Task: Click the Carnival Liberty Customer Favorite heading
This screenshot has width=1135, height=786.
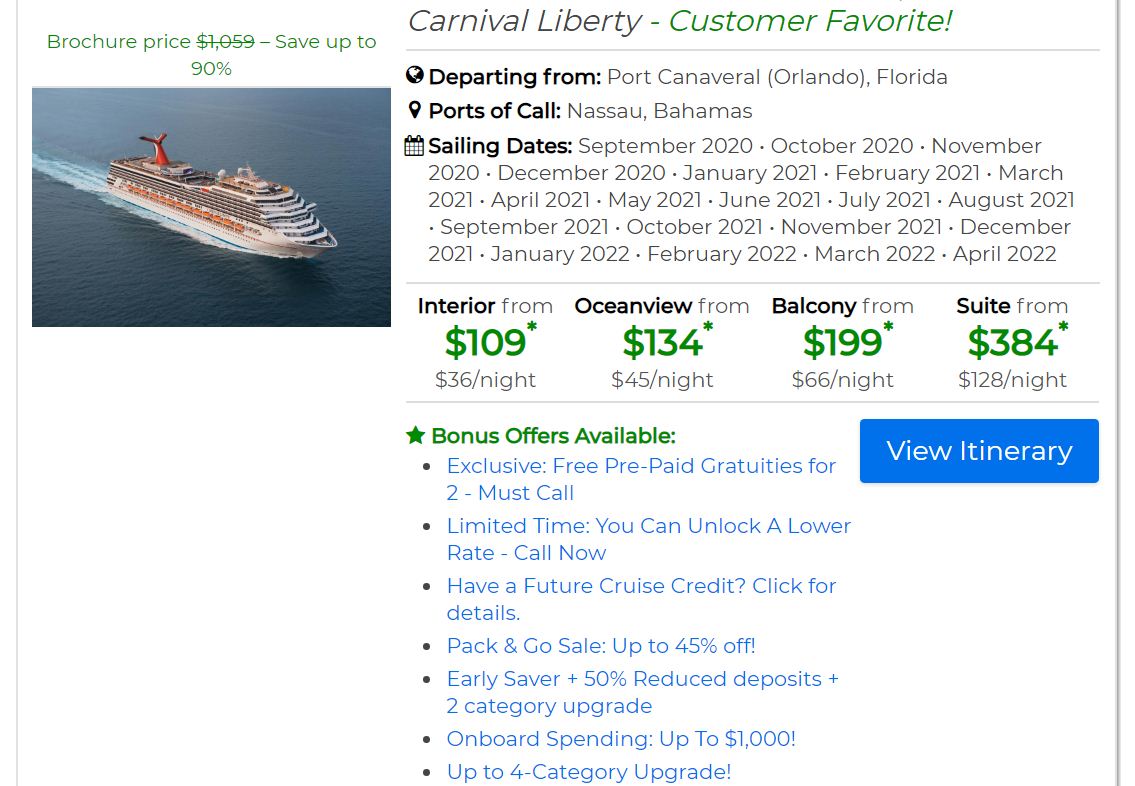Action: pos(679,20)
